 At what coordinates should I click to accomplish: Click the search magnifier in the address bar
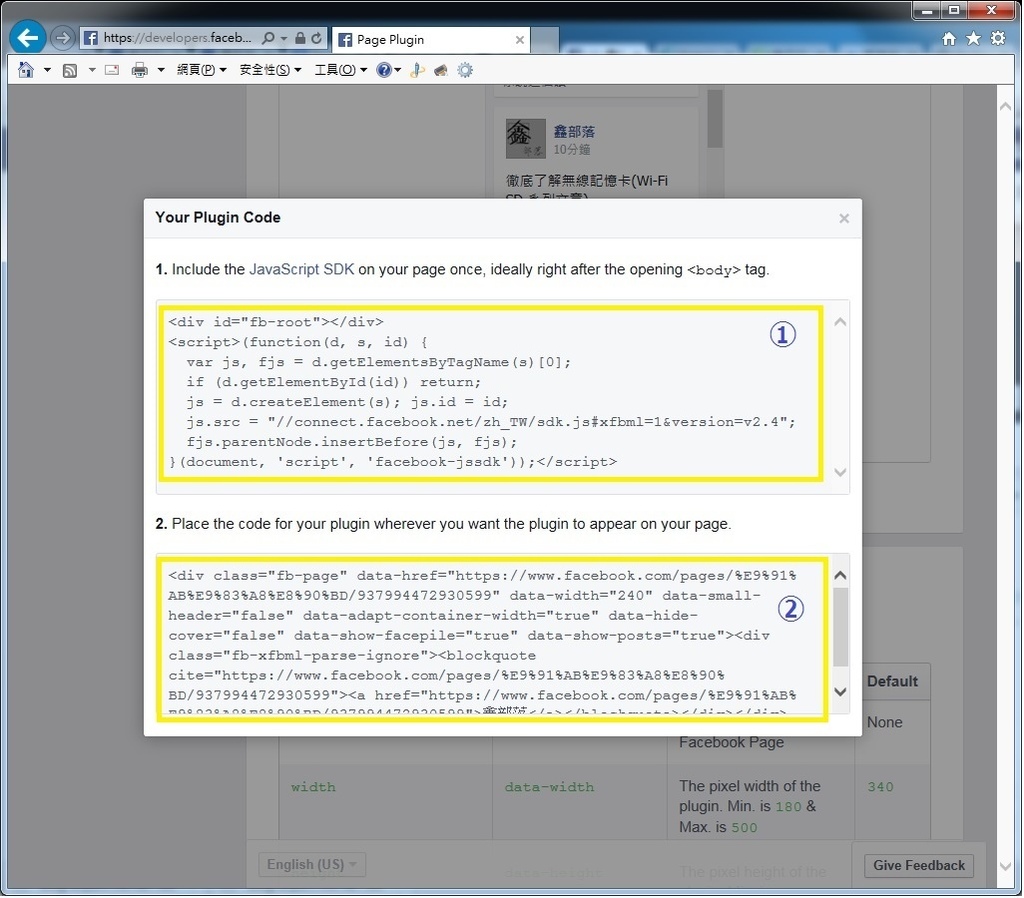[x=268, y=38]
